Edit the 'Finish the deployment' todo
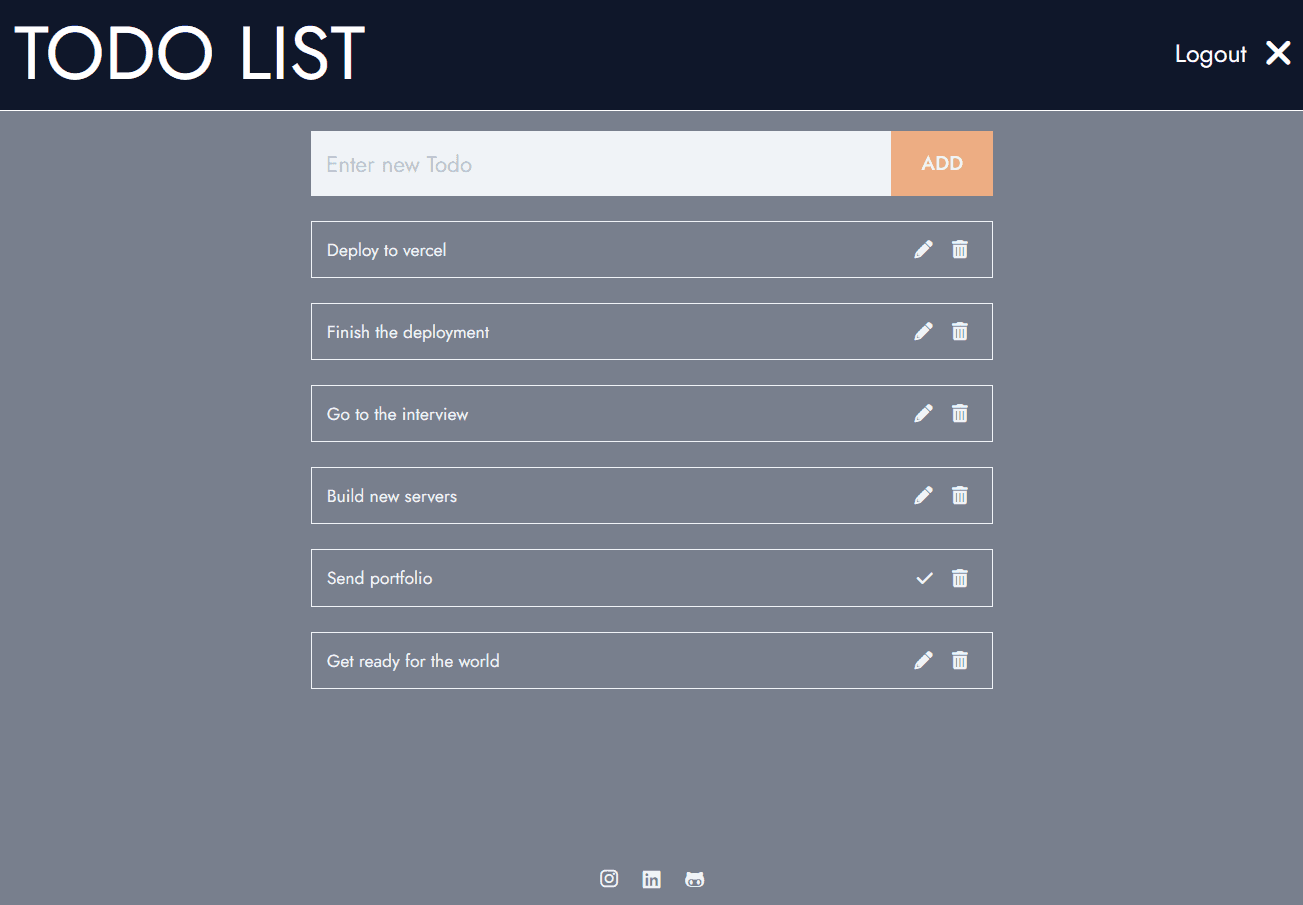This screenshot has height=905, width=1303. (923, 331)
